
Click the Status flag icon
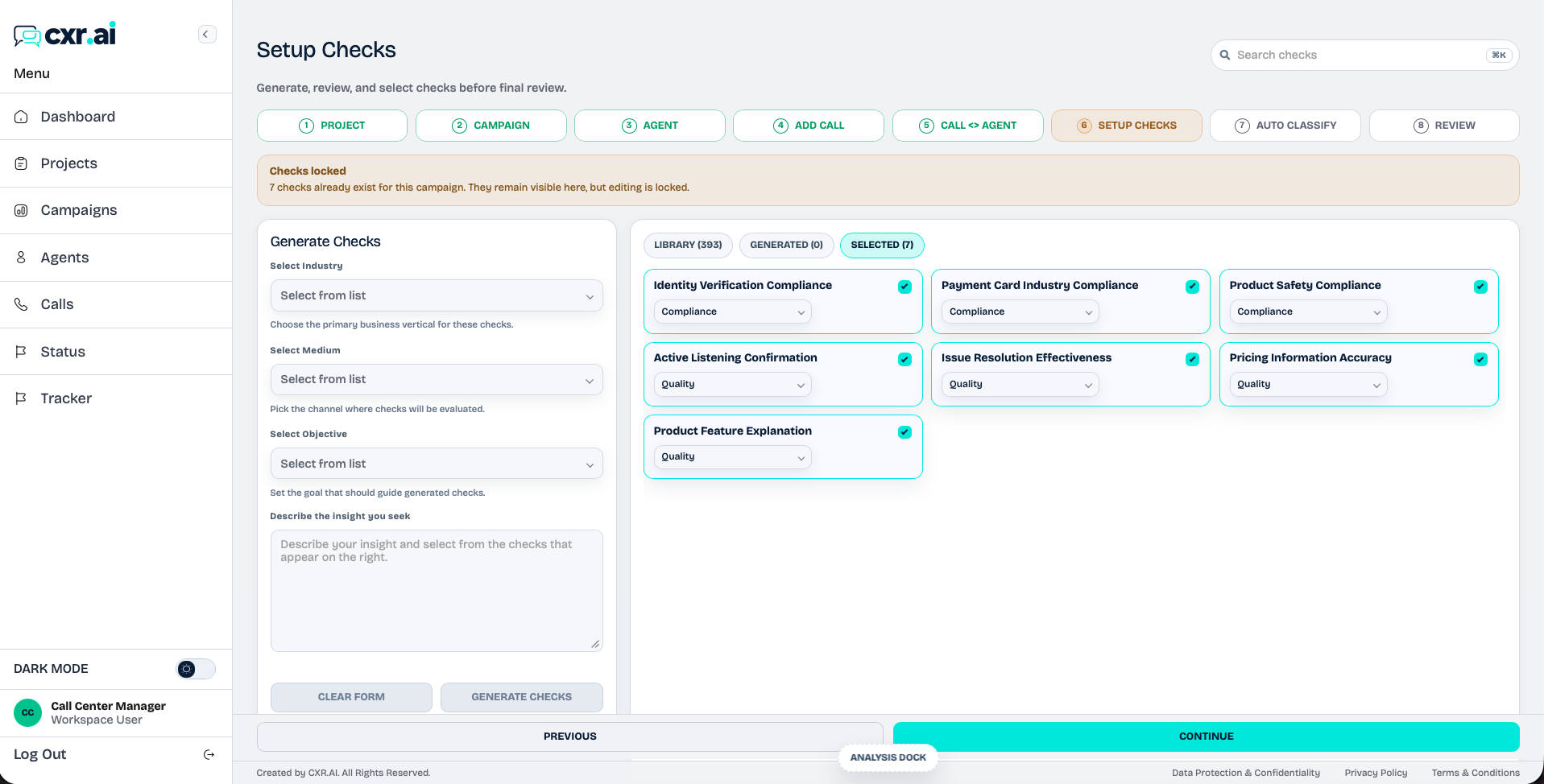pyautogui.click(x=22, y=352)
